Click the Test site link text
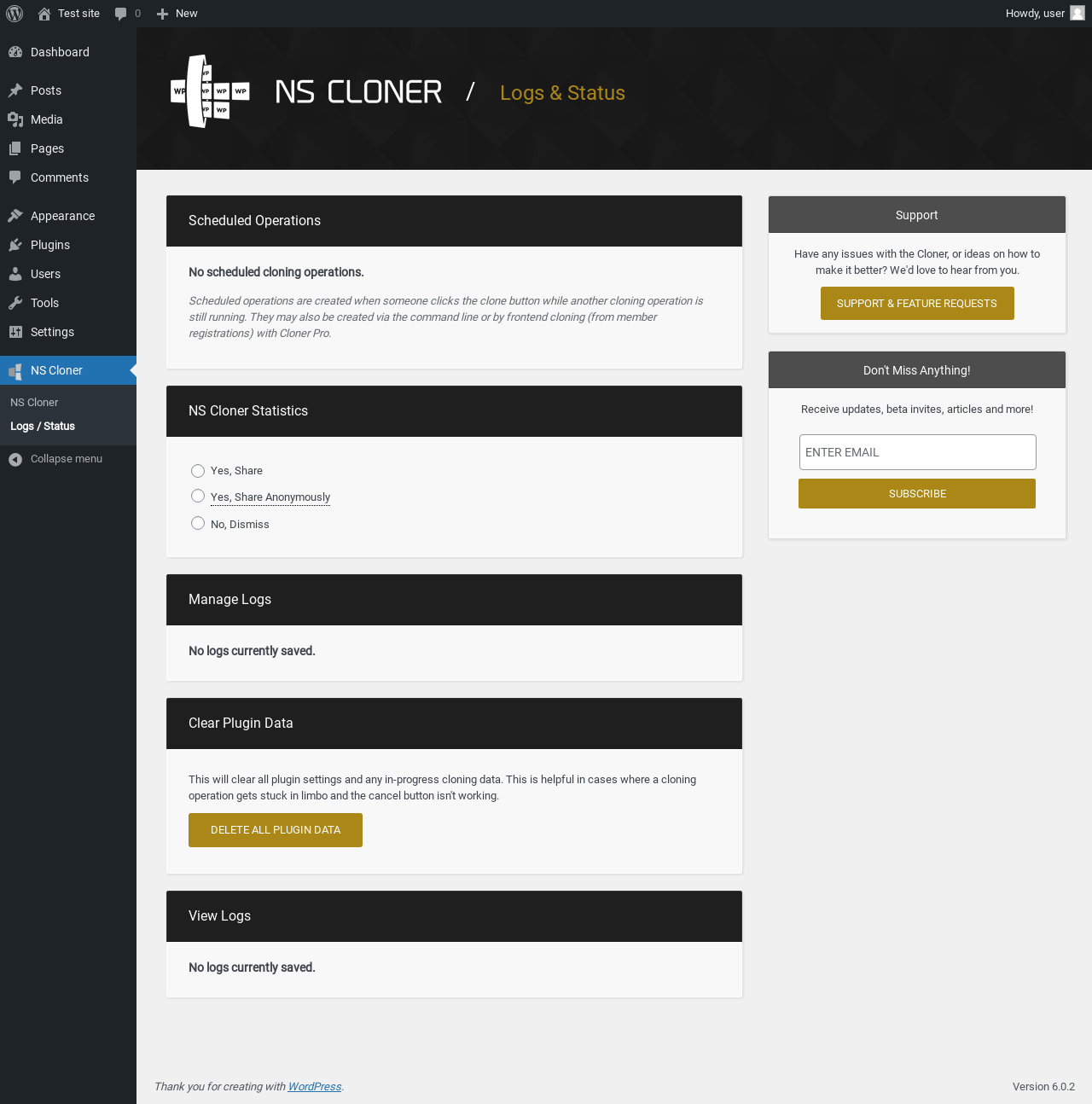 click(79, 14)
